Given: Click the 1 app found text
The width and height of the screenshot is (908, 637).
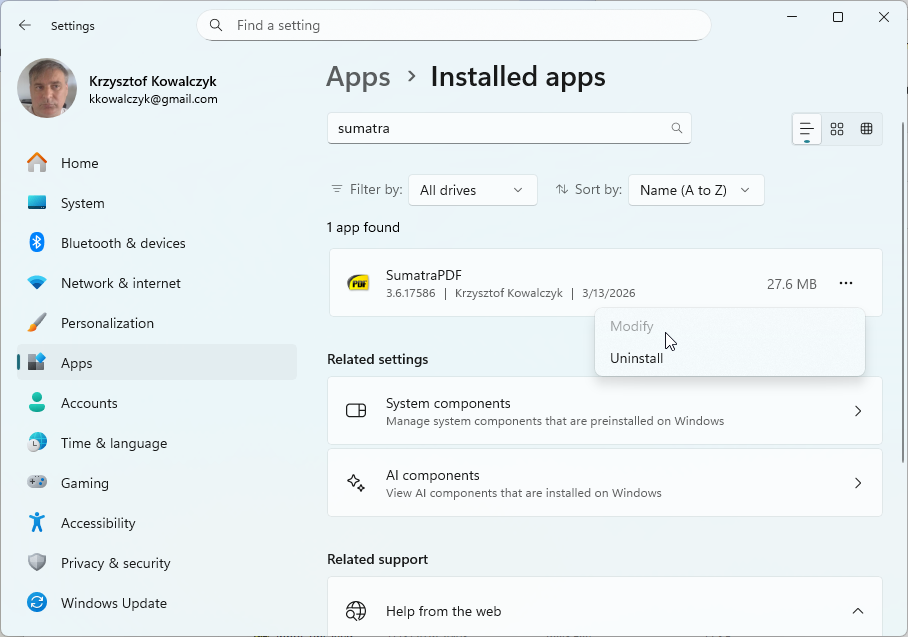Looking at the screenshot, I should click(x=363, y=227).
